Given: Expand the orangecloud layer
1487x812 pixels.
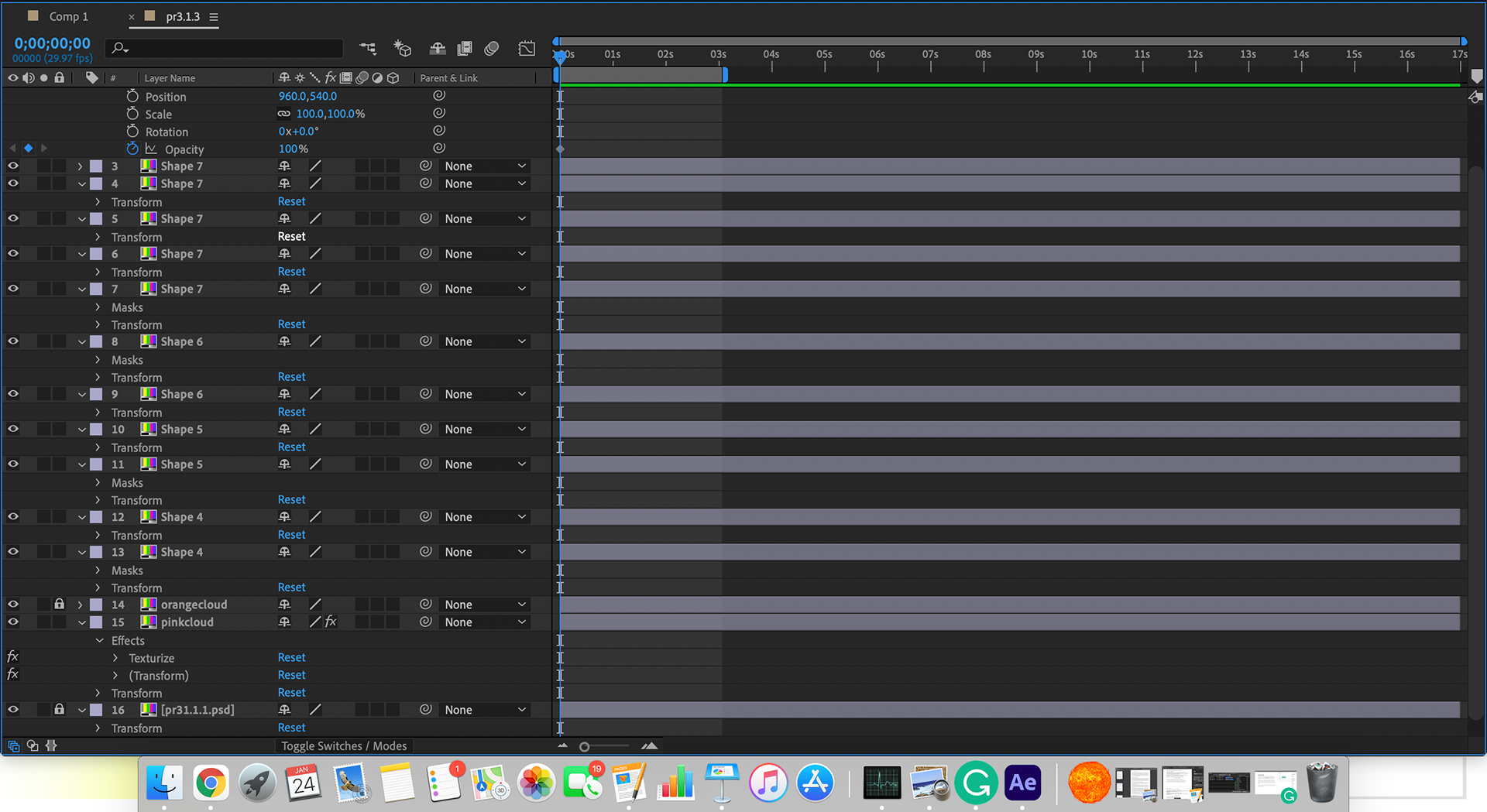Looking at the screenshot, I should coord(80,605).
